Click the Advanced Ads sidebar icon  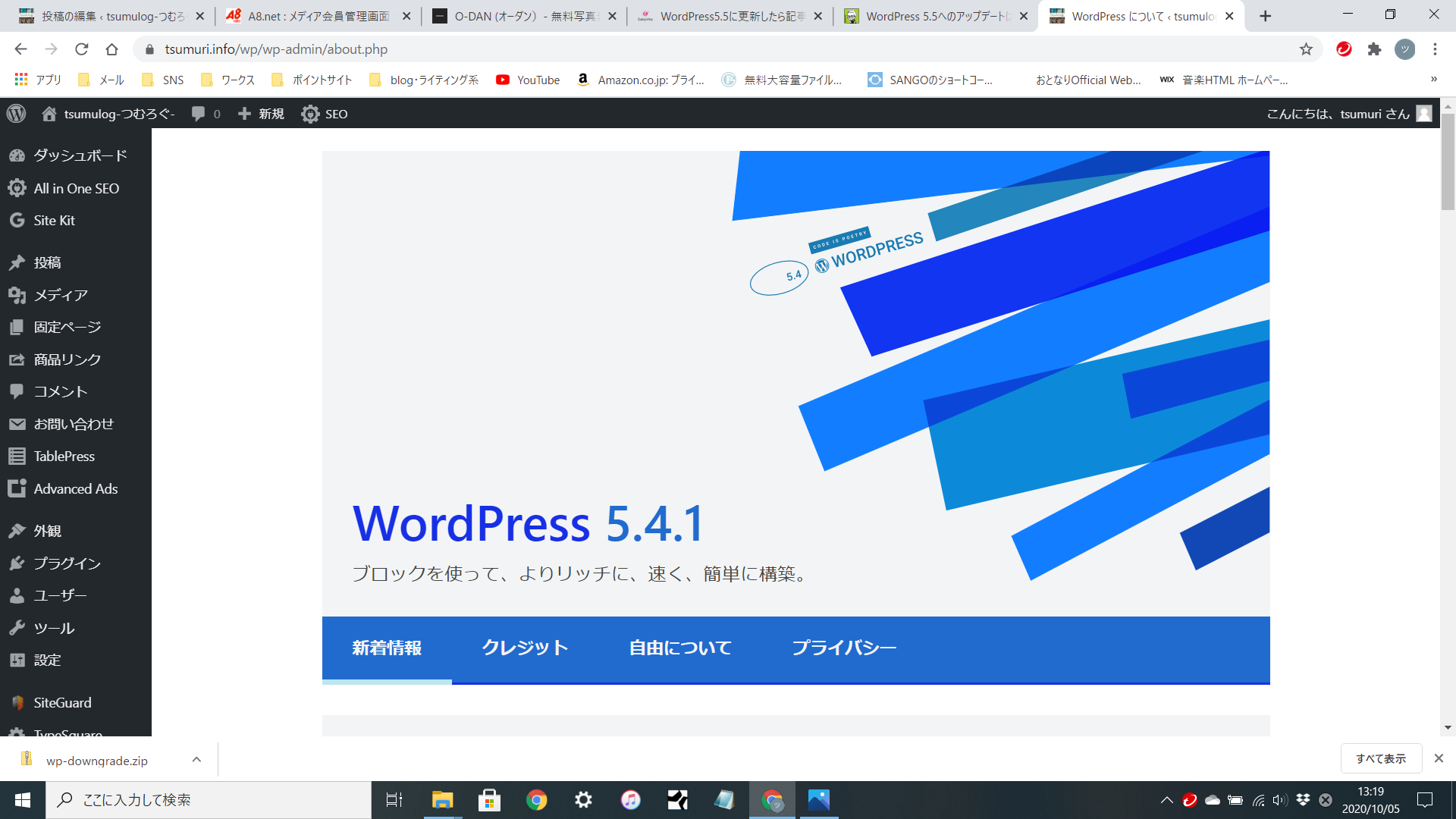coord(17,488)
